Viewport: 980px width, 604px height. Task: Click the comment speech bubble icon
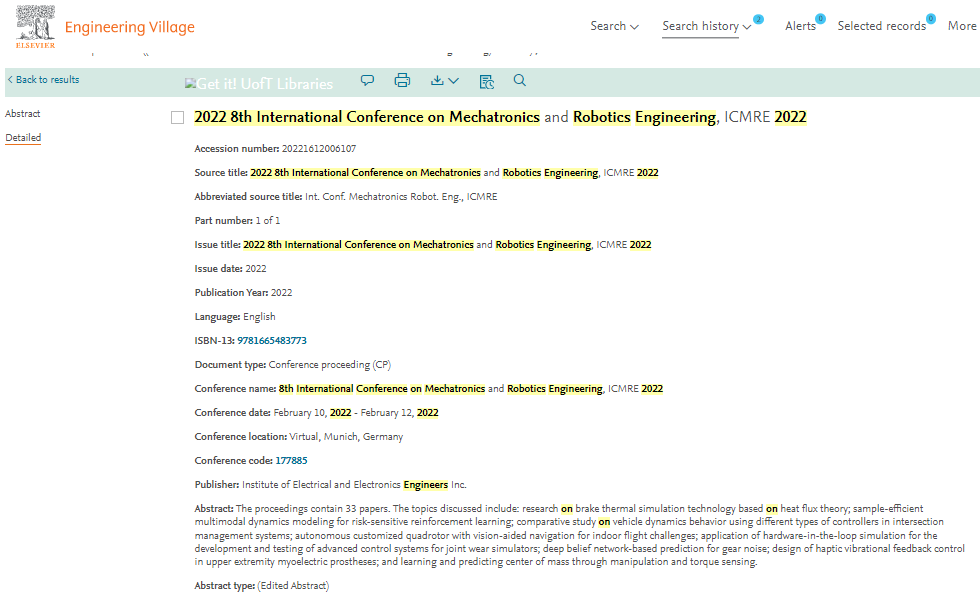[x=368, y=81]
